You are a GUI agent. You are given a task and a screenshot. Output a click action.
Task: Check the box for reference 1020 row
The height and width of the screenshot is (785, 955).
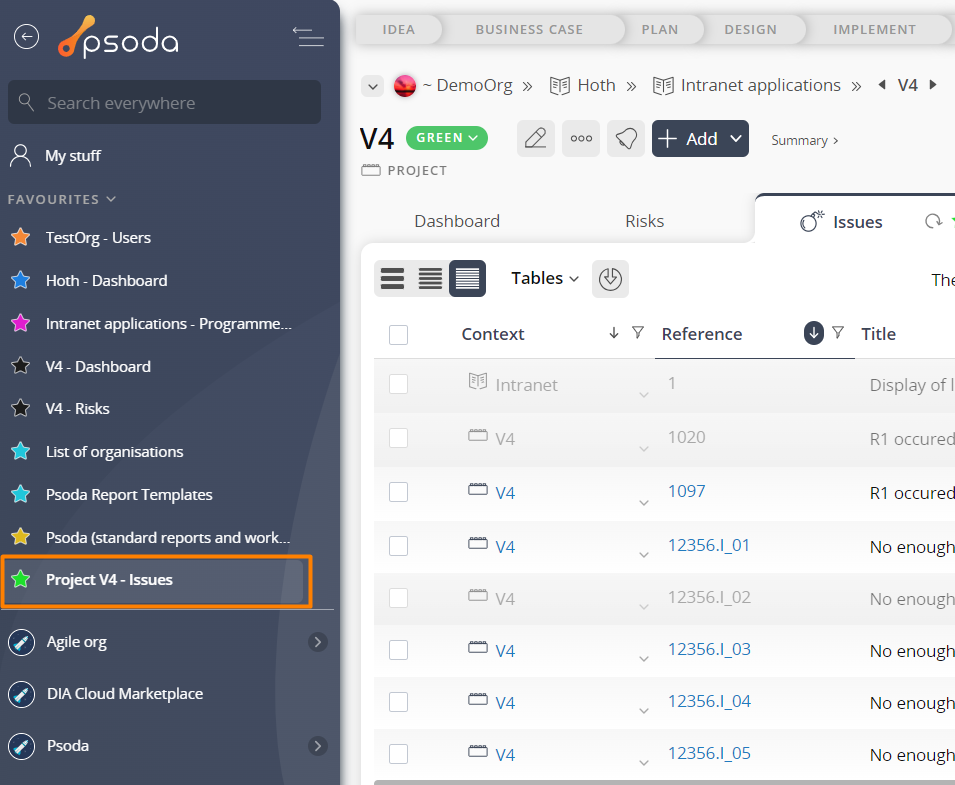[398, 438]
